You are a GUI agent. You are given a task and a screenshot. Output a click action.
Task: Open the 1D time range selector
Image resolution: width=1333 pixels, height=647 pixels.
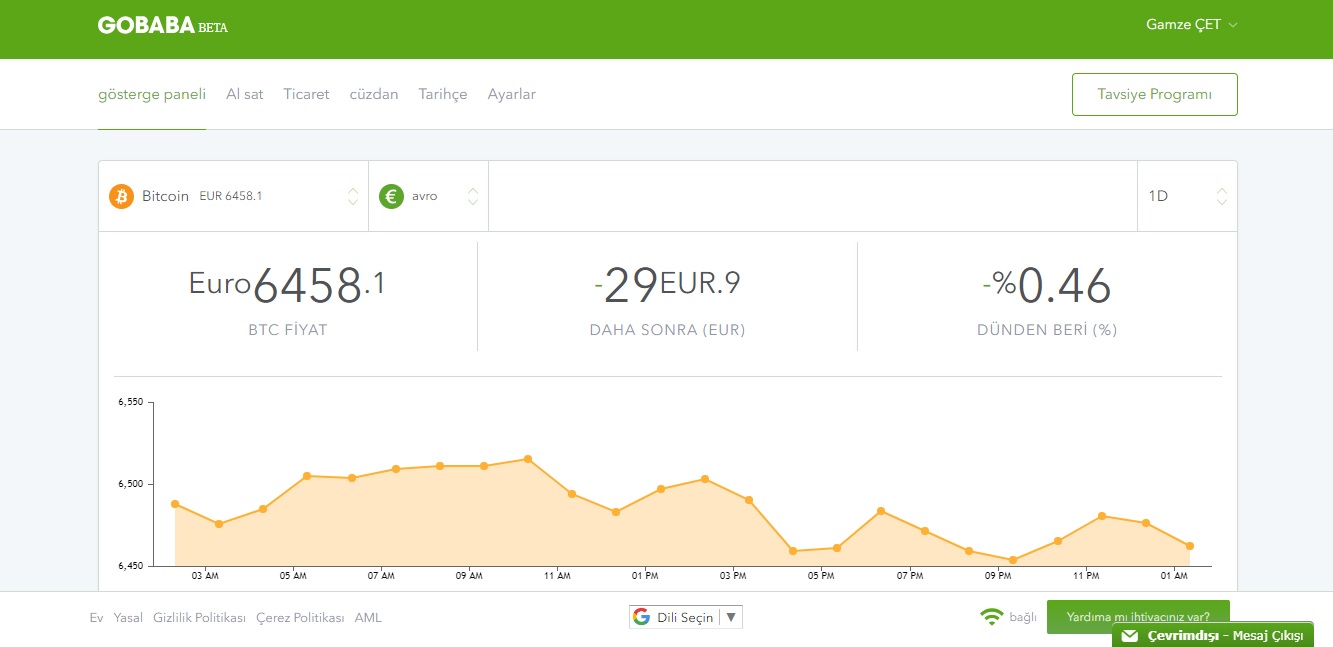pos(1187,196)
